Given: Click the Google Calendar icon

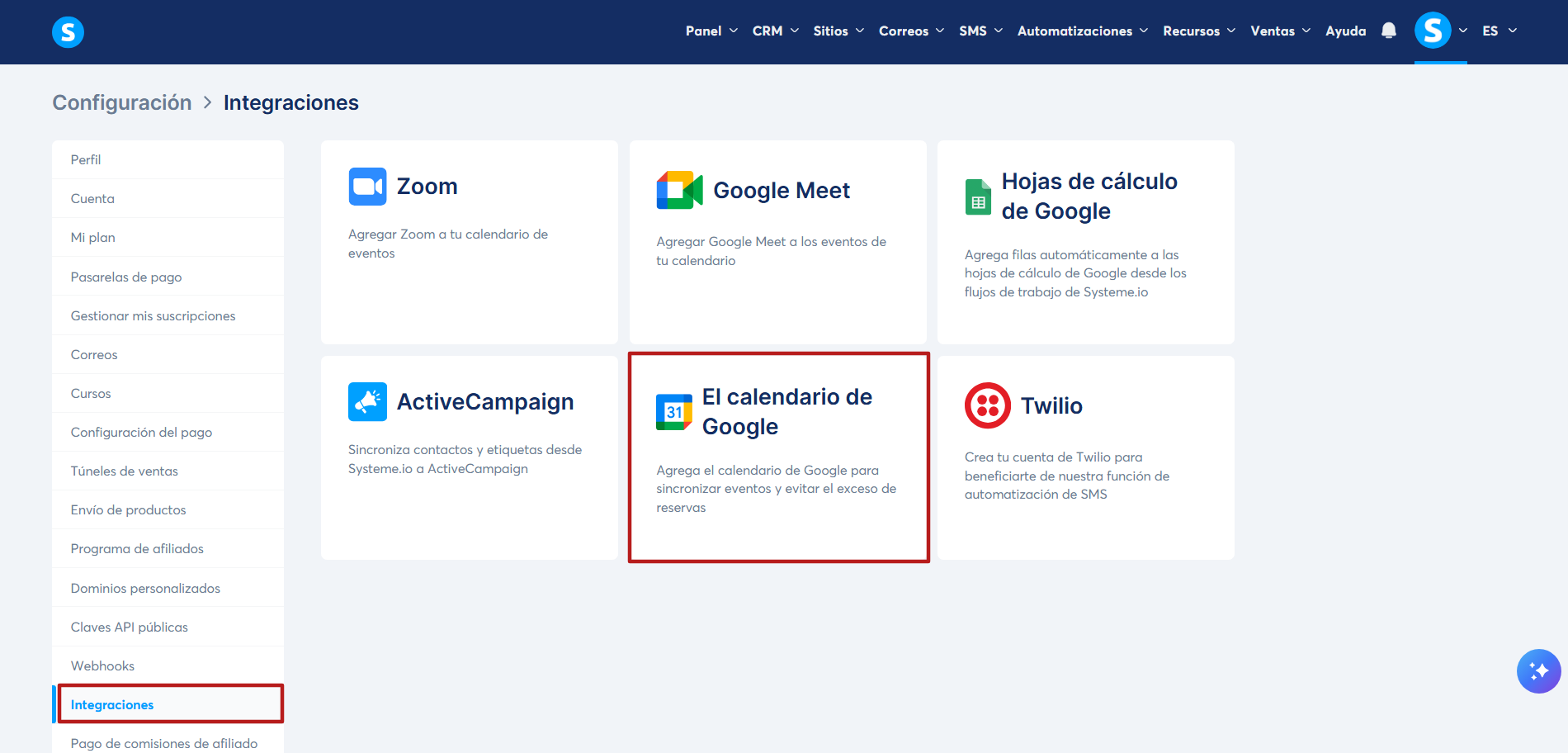Looking at the screenshot, I should (x=674, y=412).
